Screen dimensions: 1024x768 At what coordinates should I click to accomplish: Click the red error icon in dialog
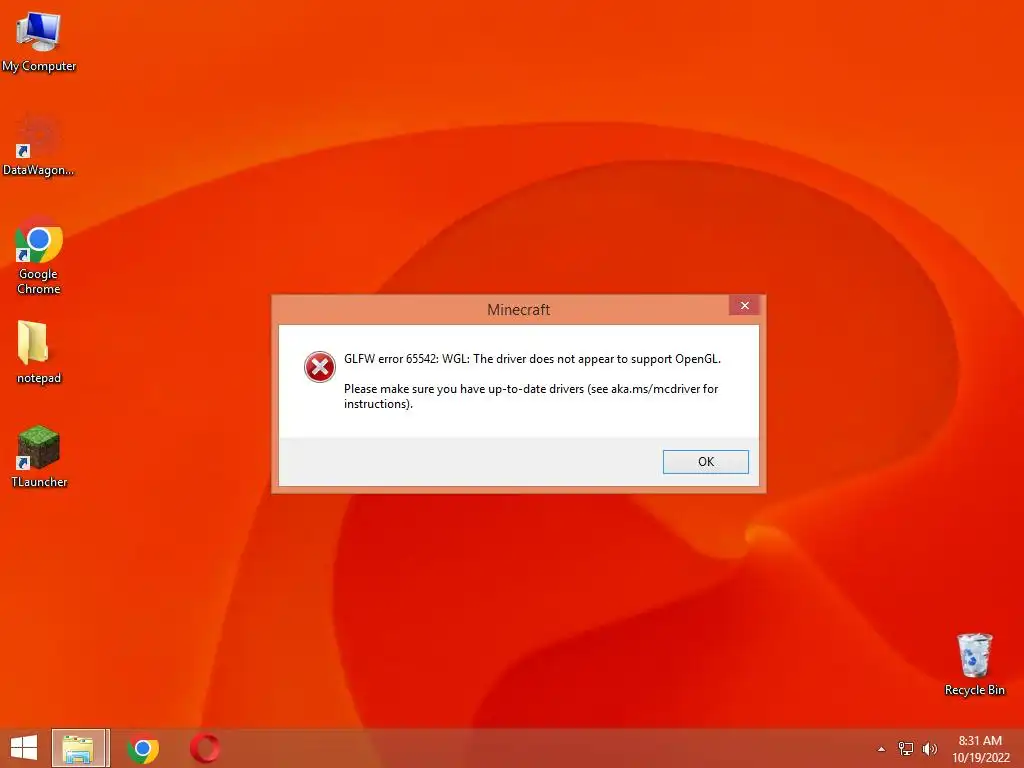[319, 367]
